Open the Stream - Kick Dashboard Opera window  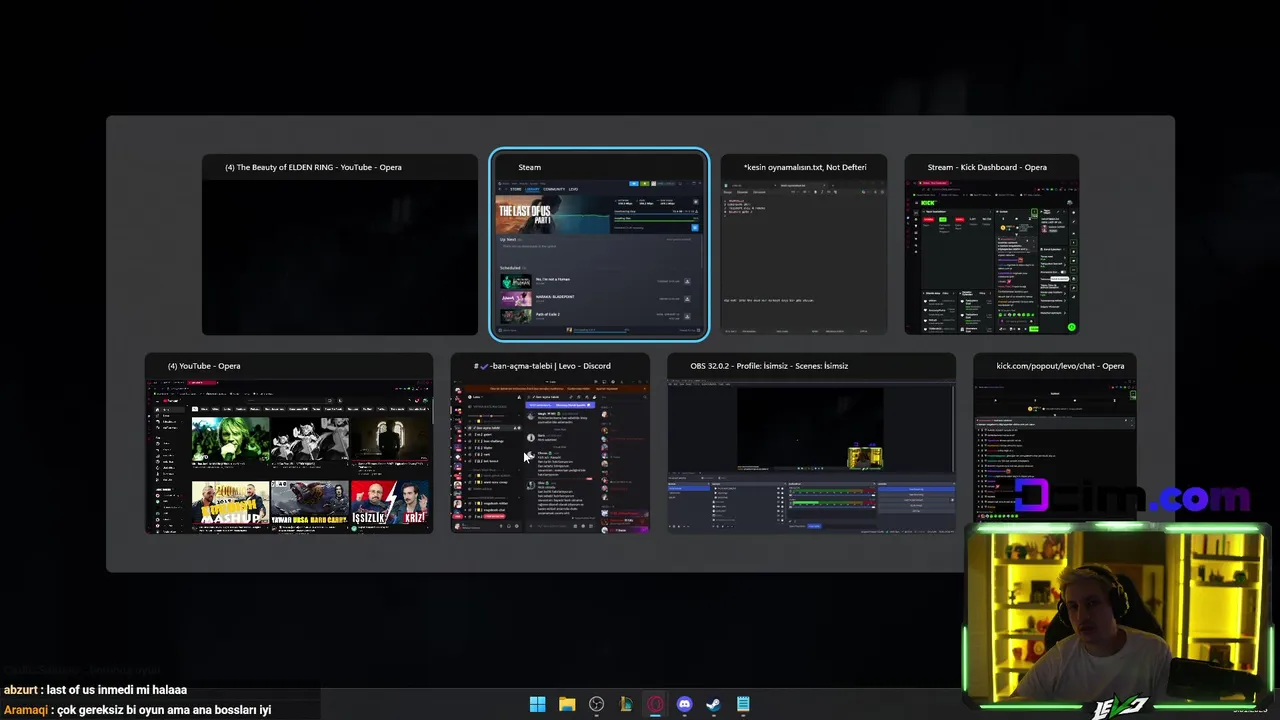tap(991, 245)
